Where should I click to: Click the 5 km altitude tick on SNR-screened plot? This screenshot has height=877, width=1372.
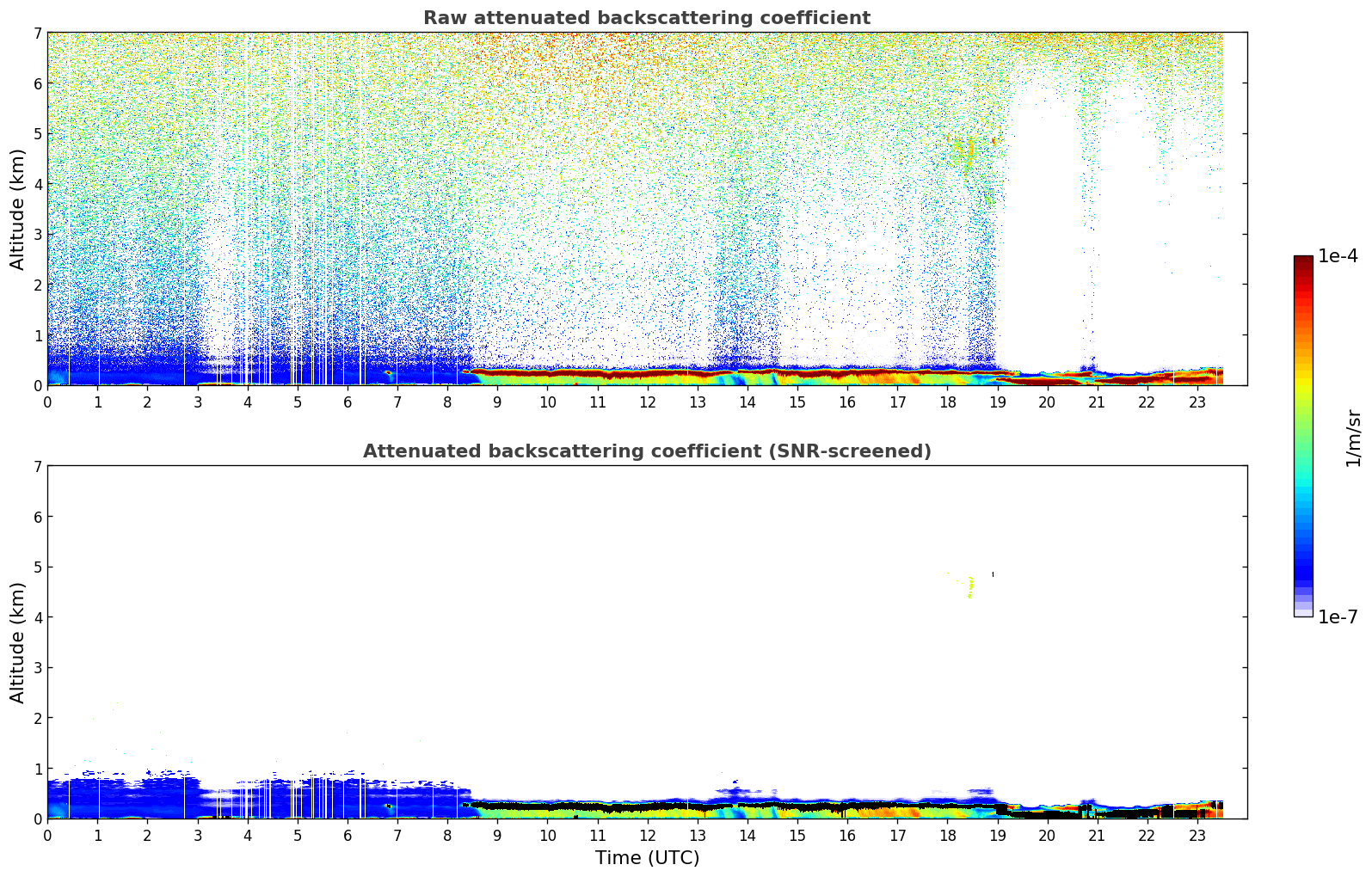coord(36,567)
